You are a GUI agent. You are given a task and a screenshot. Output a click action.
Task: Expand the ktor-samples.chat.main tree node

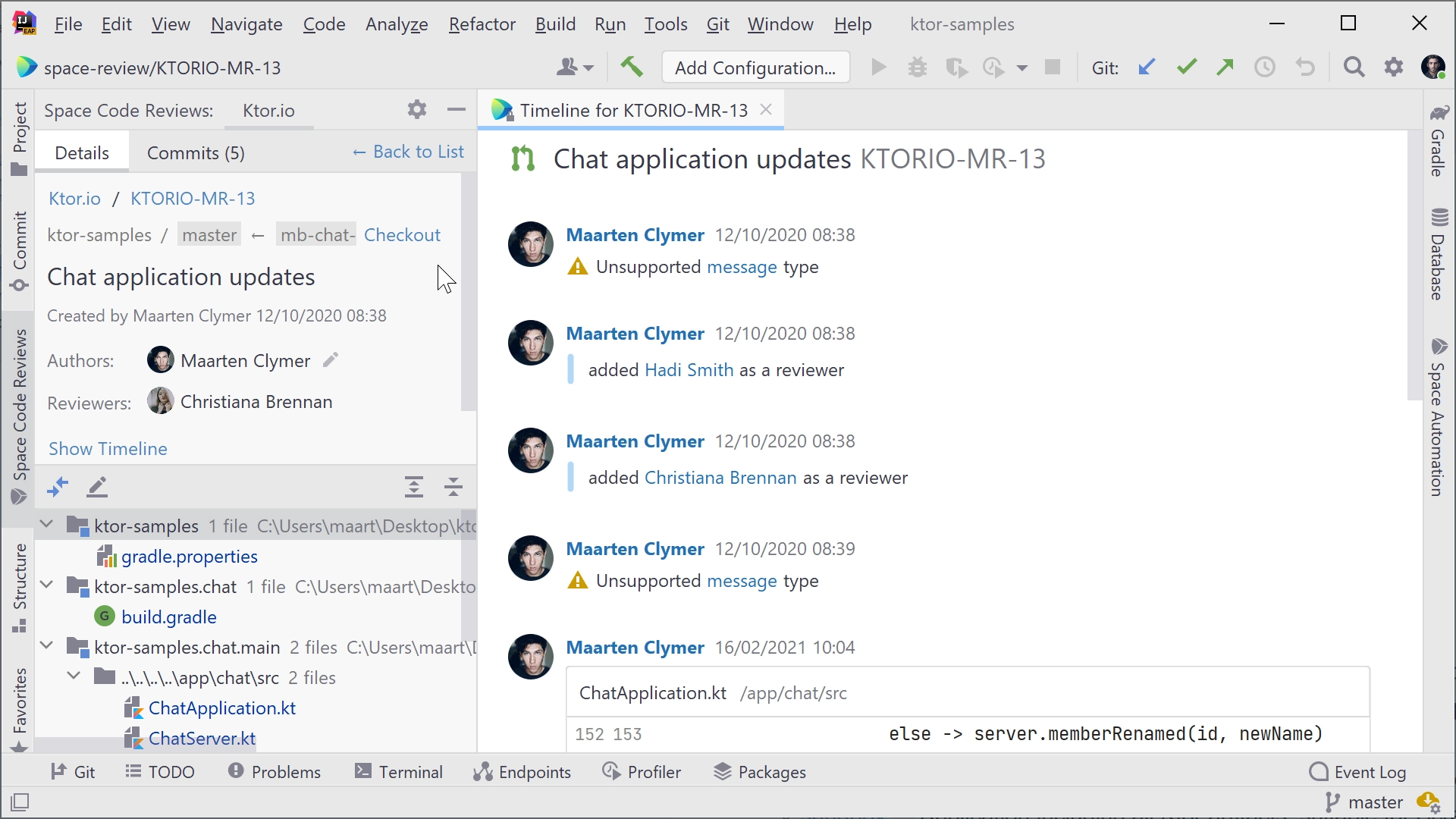pyautogui.click(x=47, y=647)
